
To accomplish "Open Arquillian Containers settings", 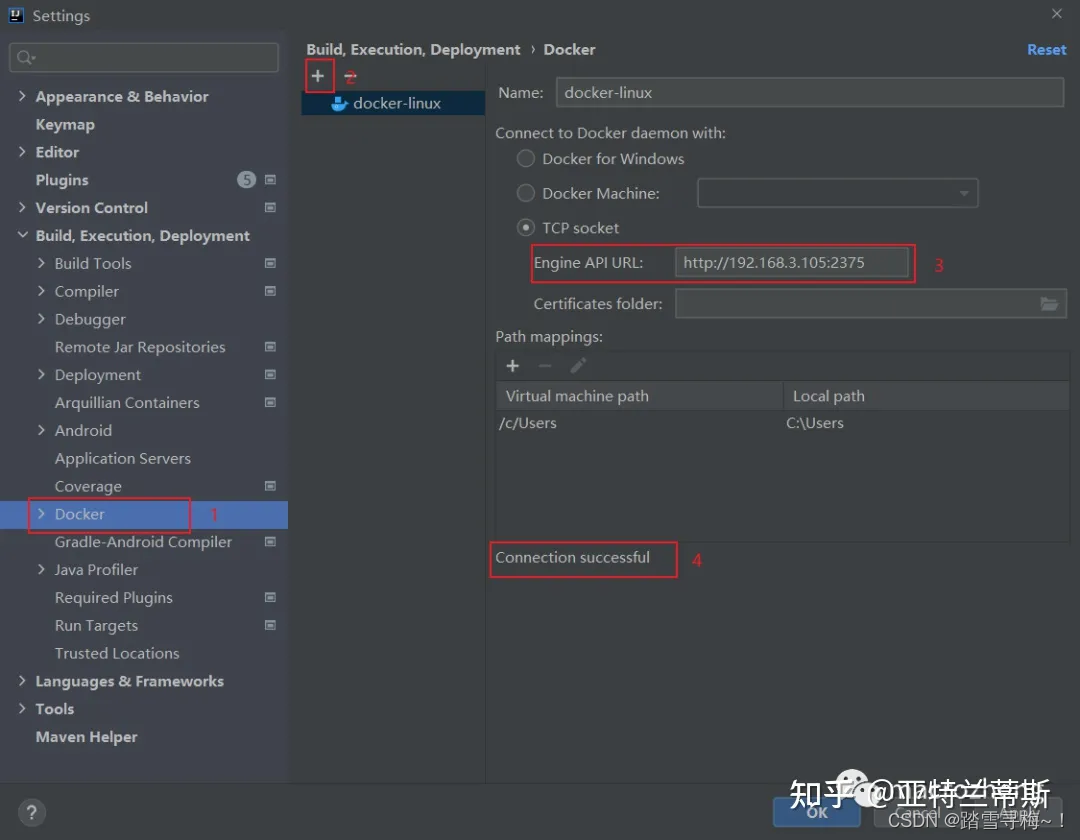I will coord(127,403).
